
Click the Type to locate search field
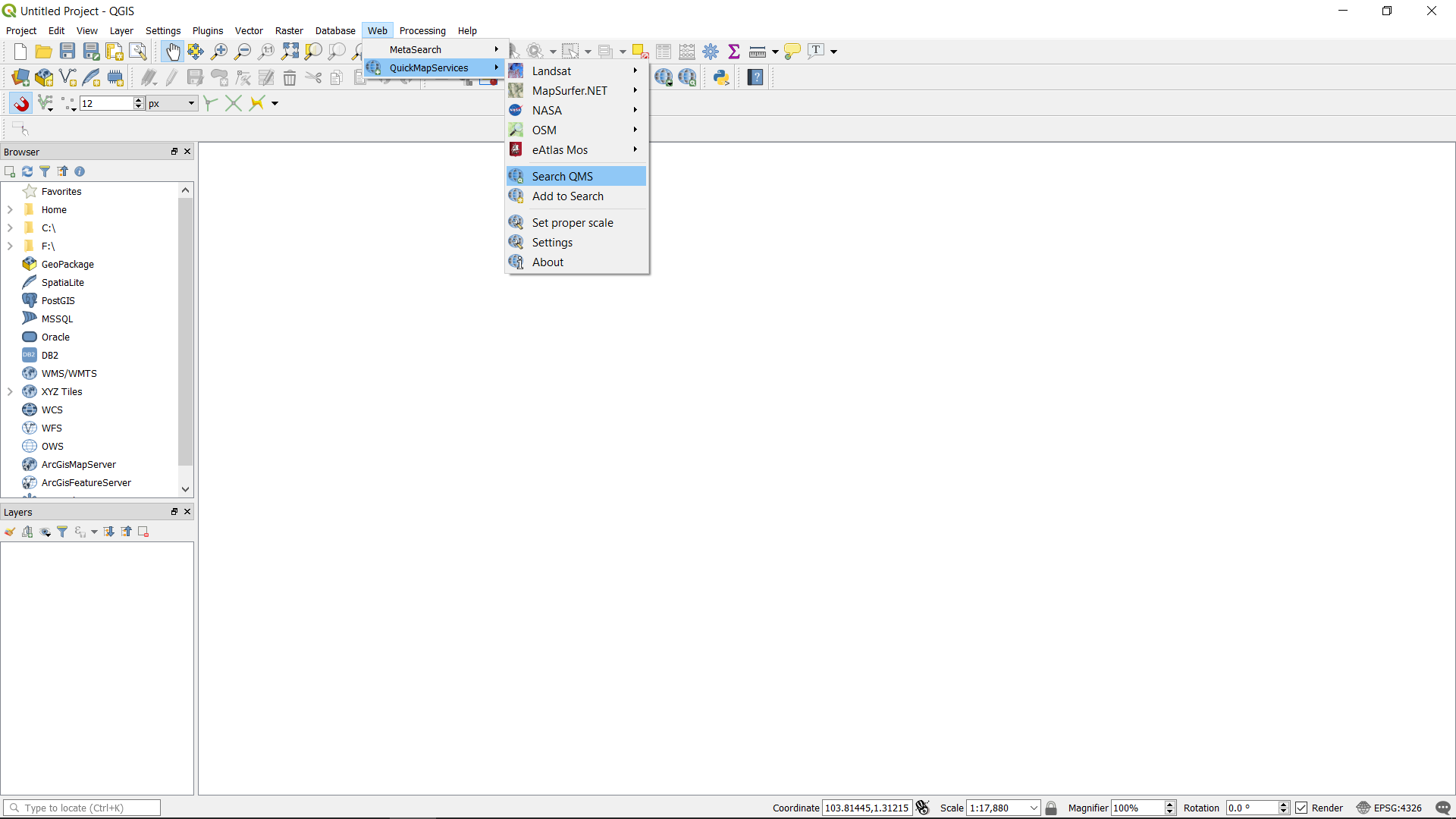[x=82, y=808]
